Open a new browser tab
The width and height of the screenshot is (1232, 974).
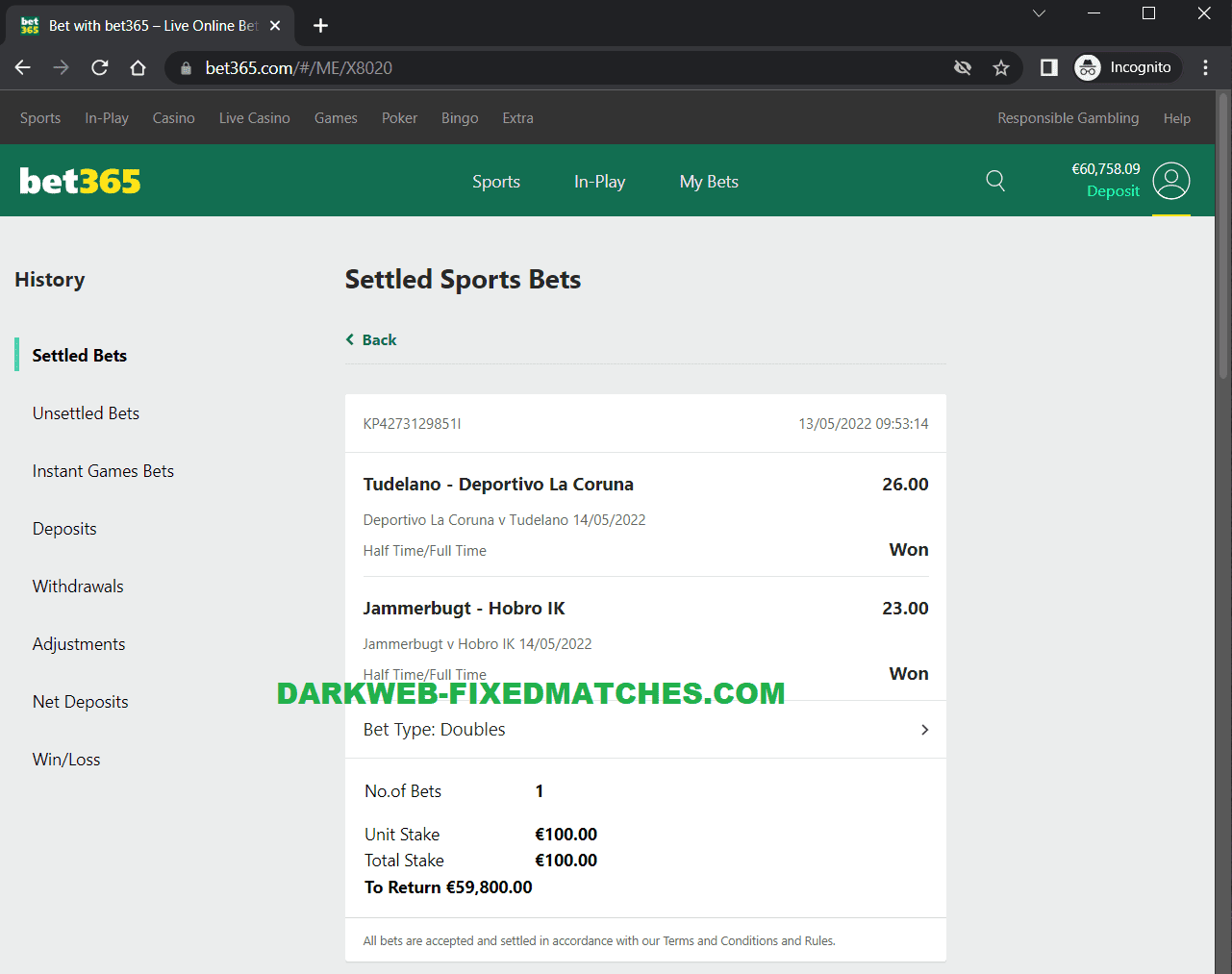(321, 26)
